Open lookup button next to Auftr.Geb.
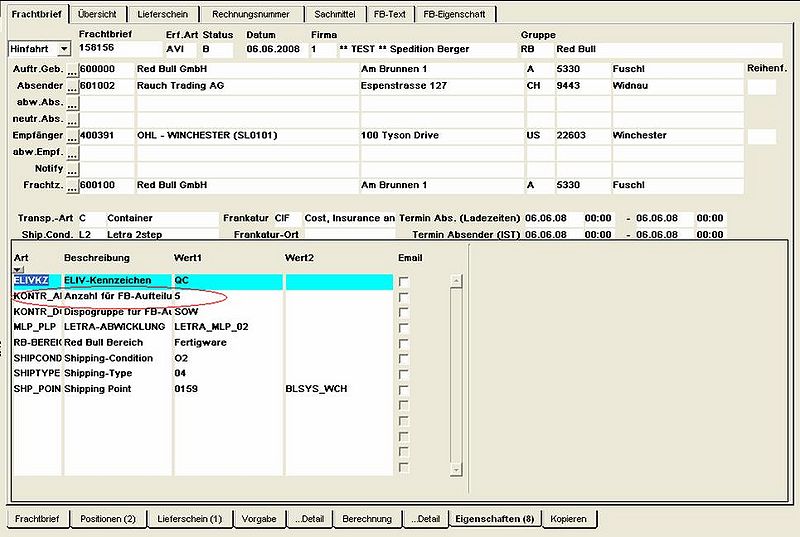The image size is (800, 537). pos(72,70)
